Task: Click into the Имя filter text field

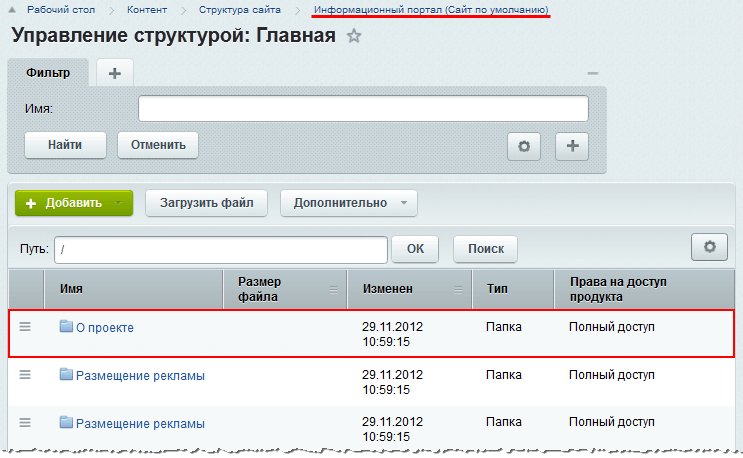Action: coord(362,108)
